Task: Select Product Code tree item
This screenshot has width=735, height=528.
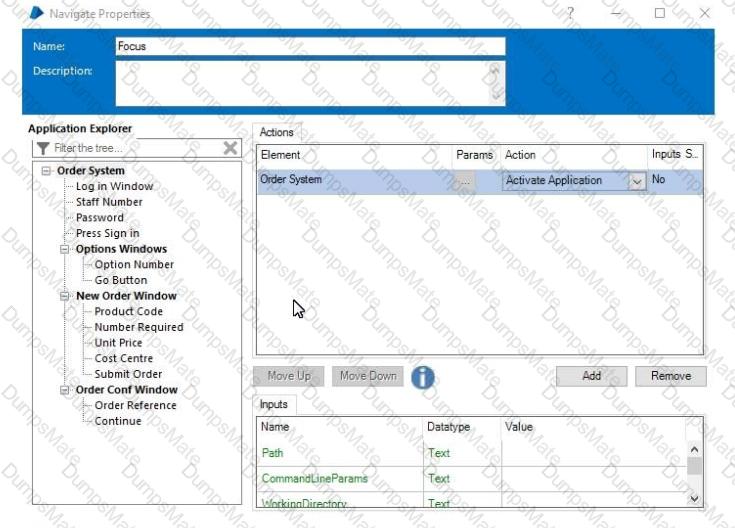Action: tap(128, 311)
